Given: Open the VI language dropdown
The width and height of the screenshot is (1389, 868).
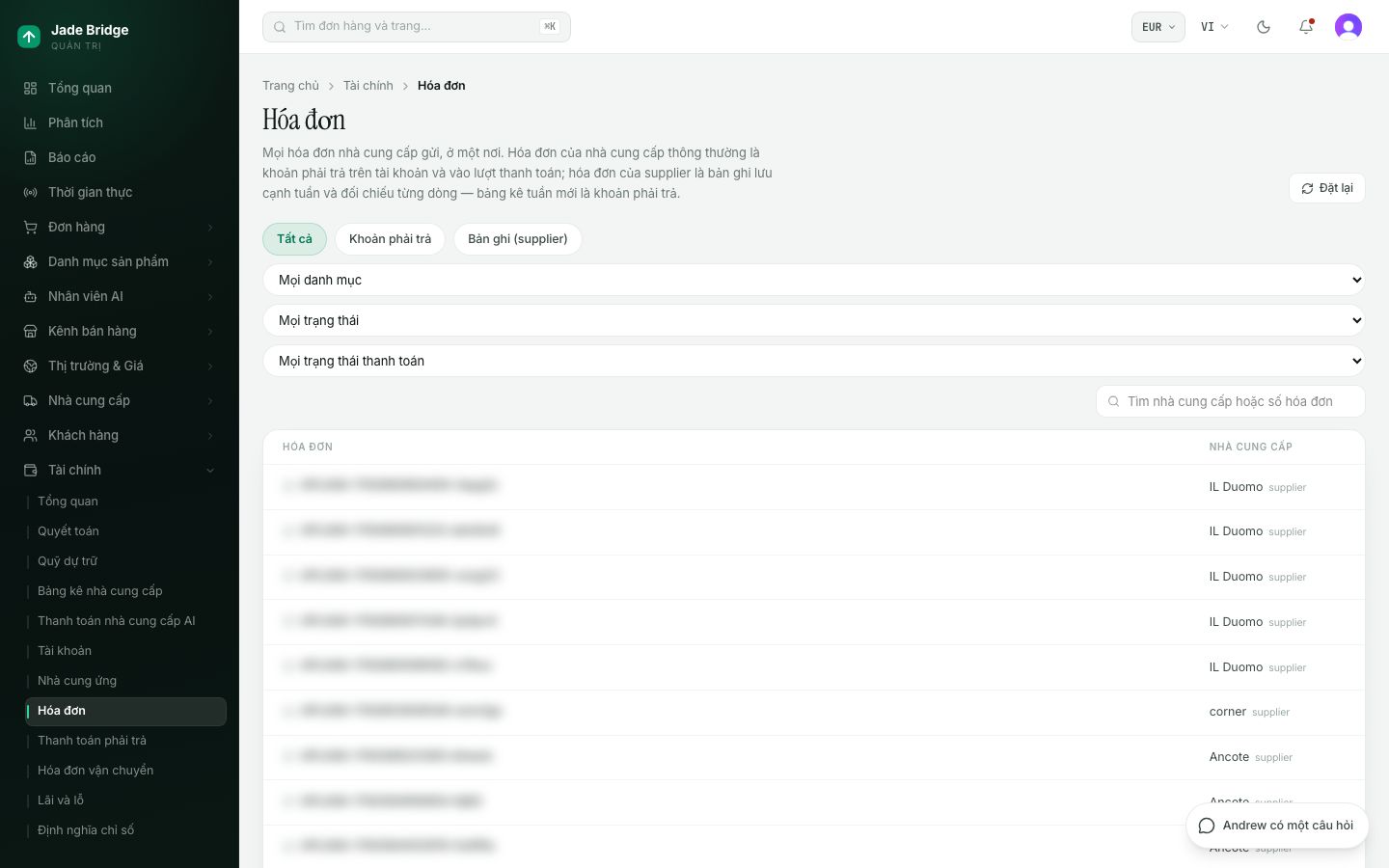Looking at the screenshot, I should click(x=1214, y=27).
